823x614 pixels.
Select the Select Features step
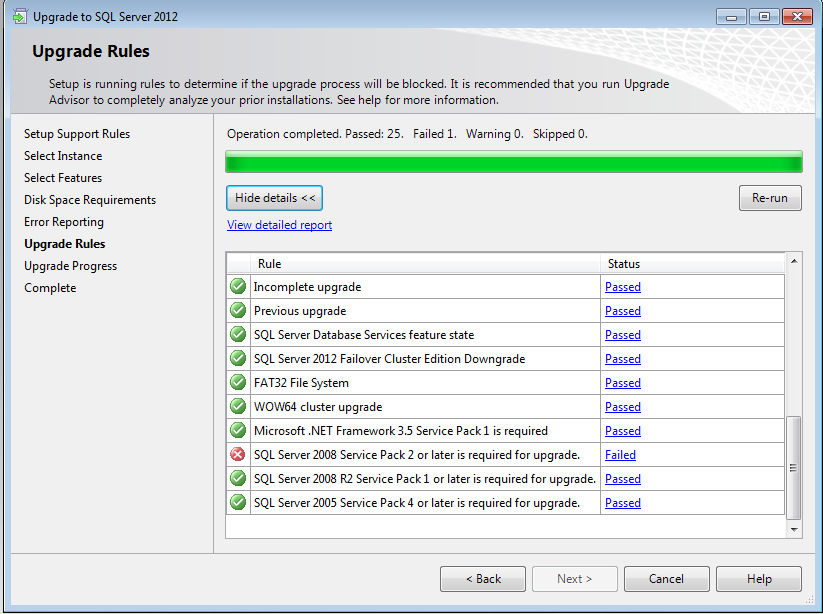point(63,178)
